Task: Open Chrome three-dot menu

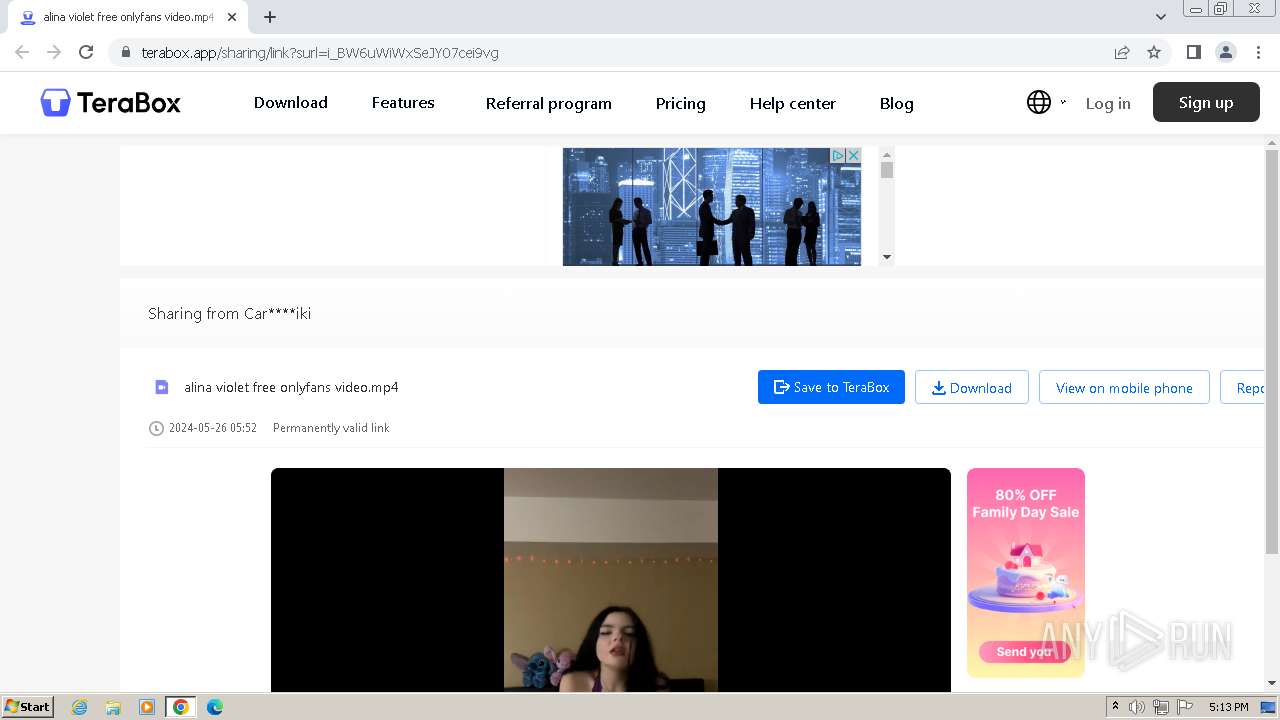Action: click(x=1259, y=52)
